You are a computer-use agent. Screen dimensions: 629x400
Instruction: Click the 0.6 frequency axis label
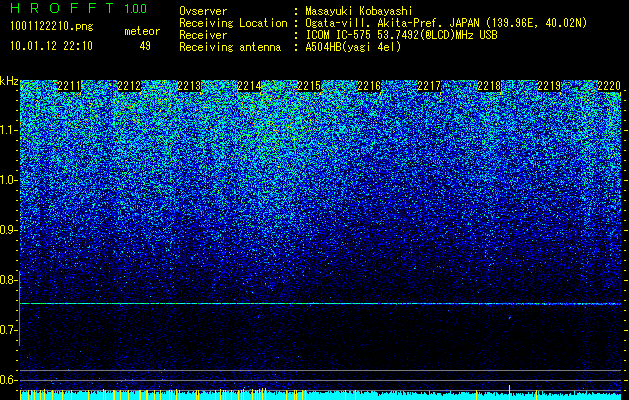pyautogui.click(x=8, y=380)
